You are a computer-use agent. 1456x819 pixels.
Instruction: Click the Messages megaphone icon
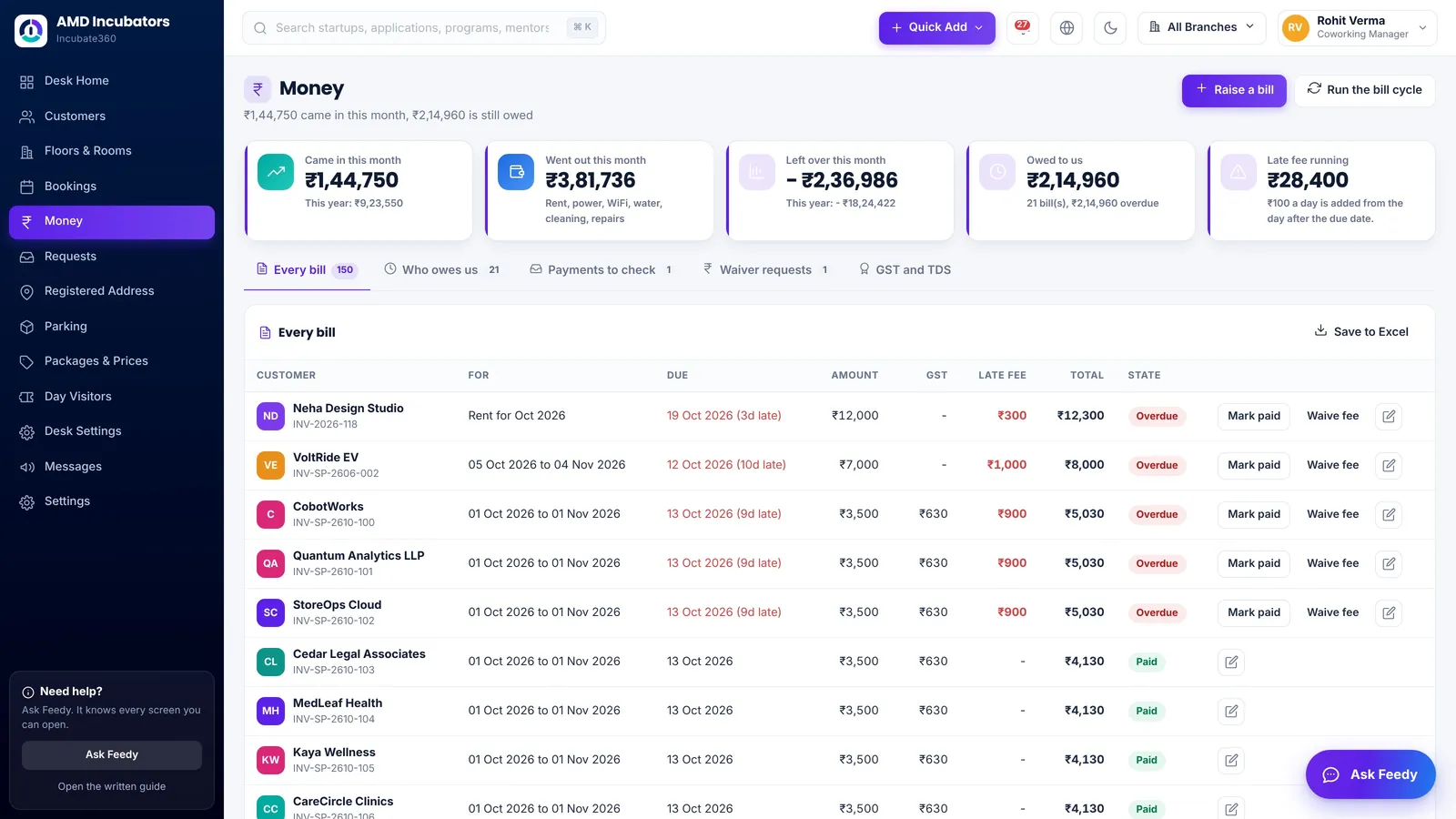point(27,468)
